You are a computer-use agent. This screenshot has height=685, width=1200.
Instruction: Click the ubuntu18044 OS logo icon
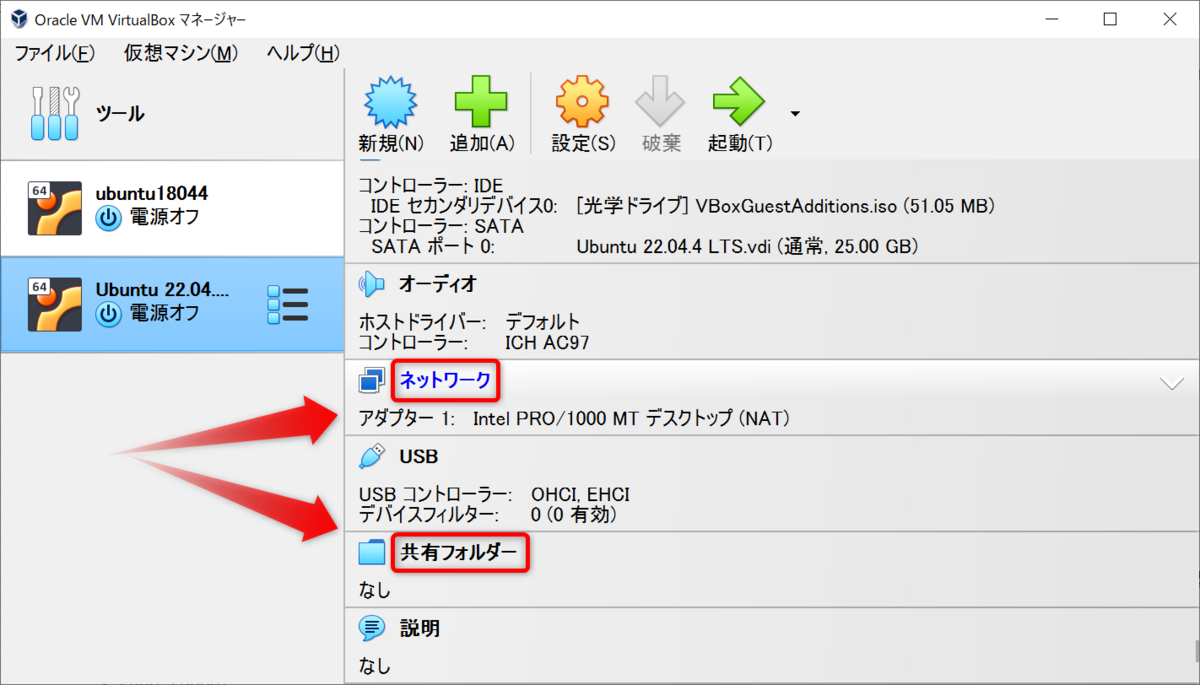(x=55, y=208)
